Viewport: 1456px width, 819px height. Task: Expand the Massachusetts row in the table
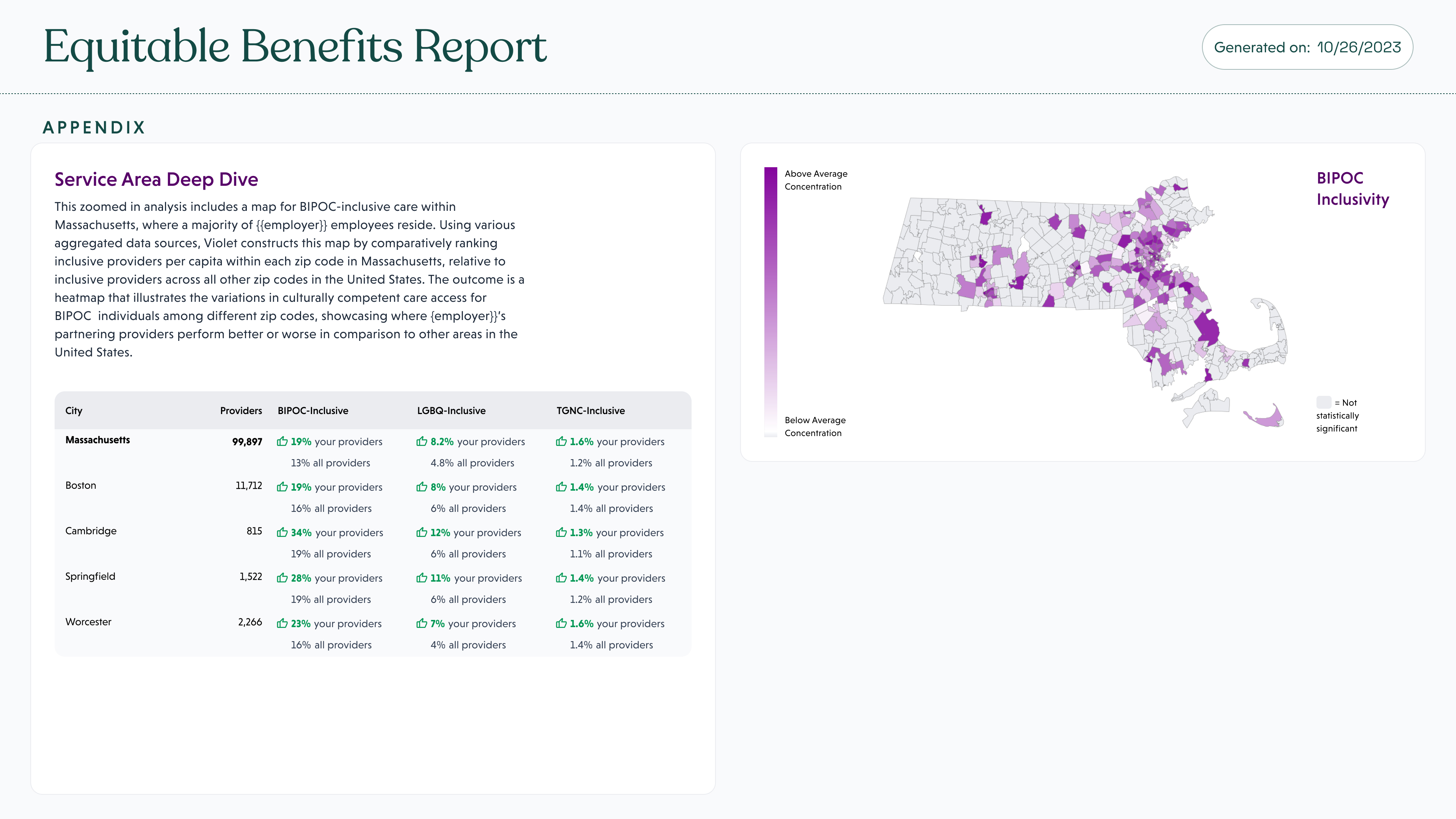click(x=97, y=440)
